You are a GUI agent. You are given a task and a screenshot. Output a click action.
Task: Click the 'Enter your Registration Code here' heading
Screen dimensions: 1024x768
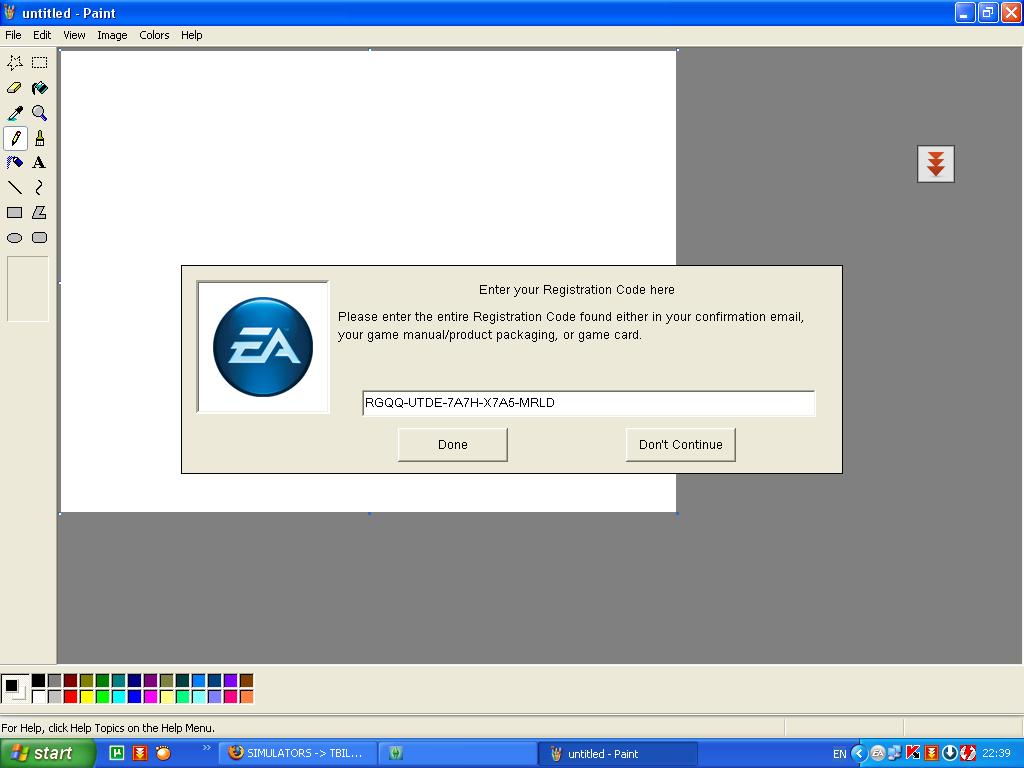coord(577,290)
